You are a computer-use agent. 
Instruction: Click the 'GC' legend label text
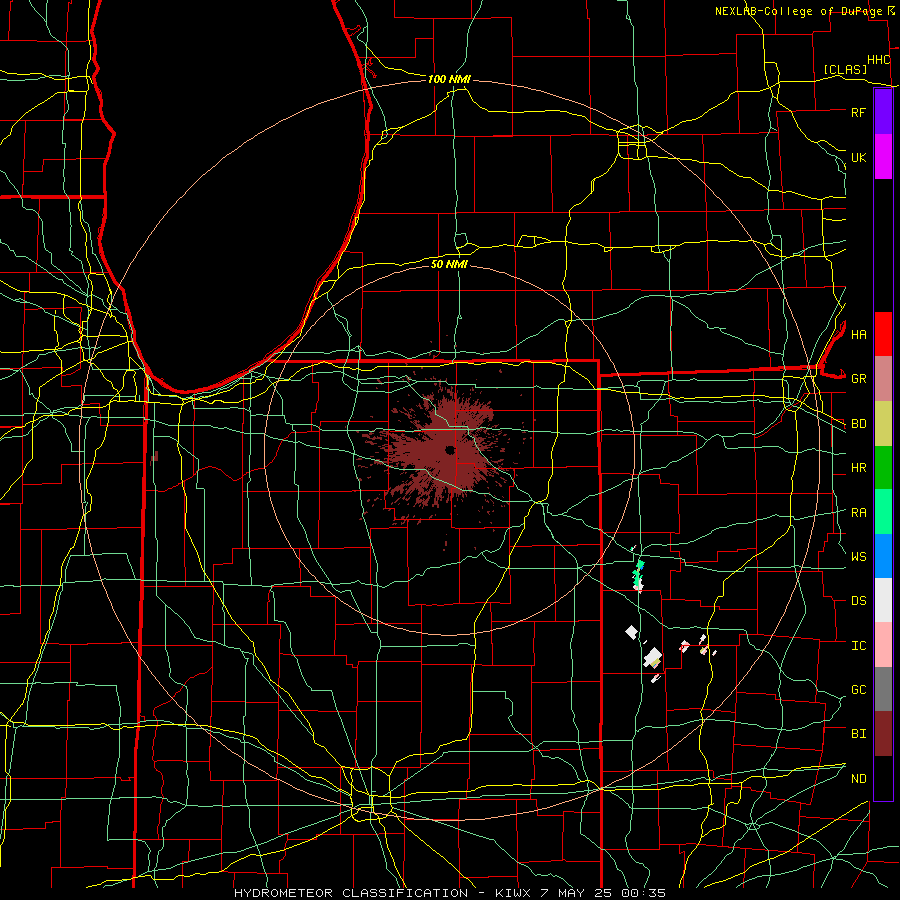point(858,690)
